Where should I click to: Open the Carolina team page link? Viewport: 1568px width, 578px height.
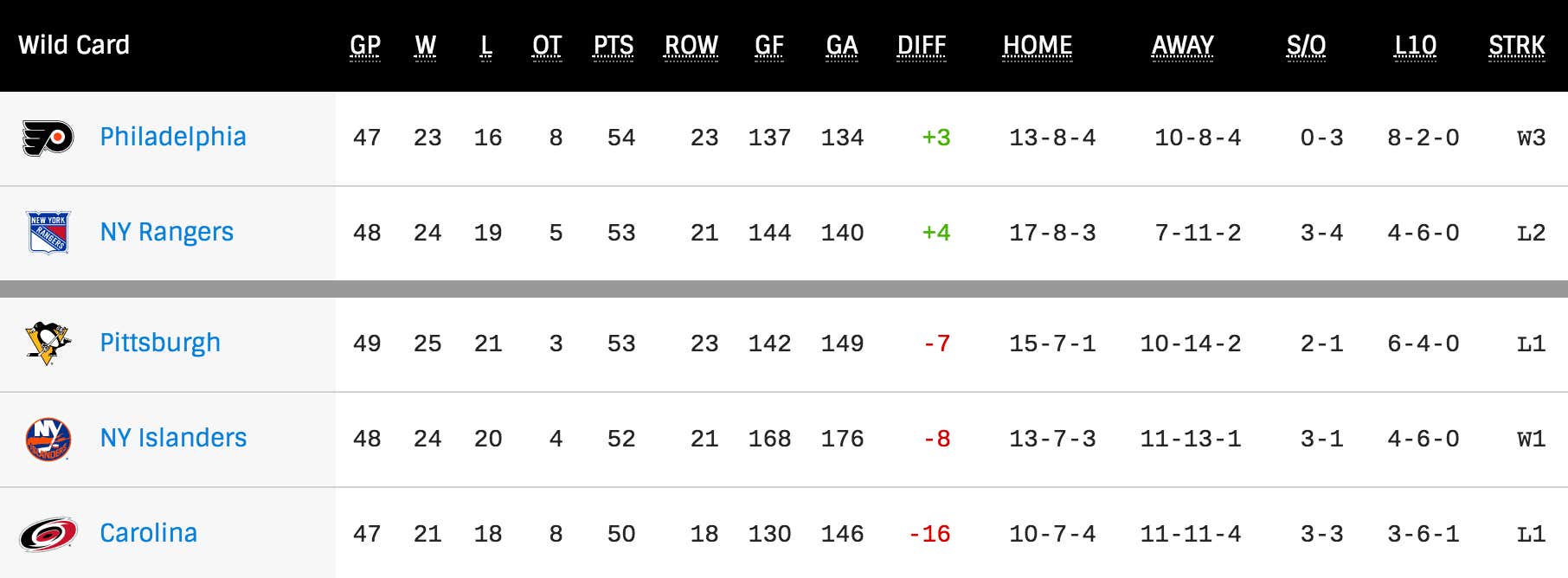[149, 533]
